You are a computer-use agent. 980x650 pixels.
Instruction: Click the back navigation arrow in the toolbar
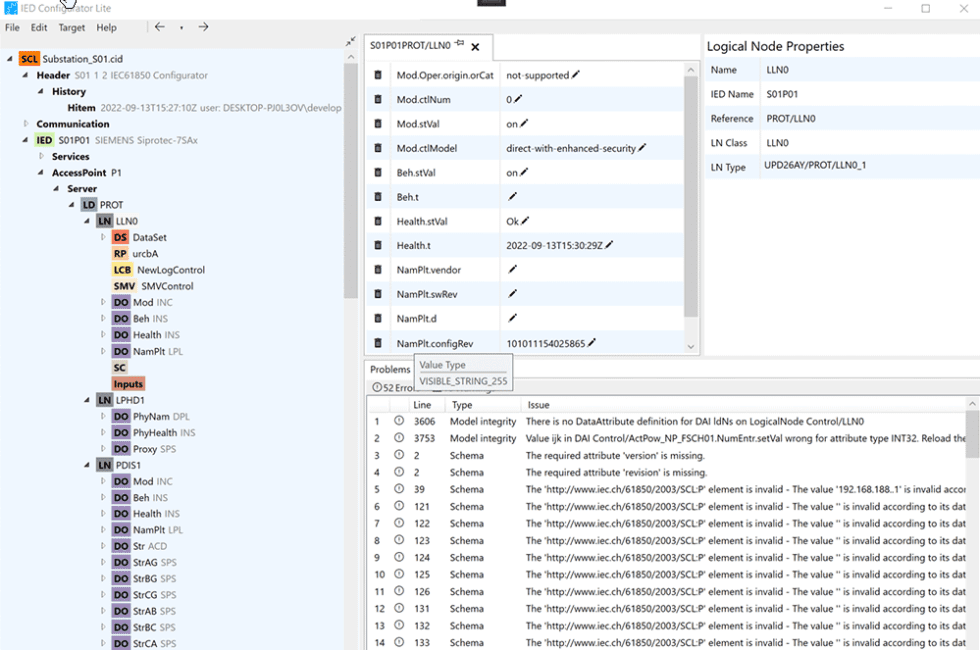159,27
